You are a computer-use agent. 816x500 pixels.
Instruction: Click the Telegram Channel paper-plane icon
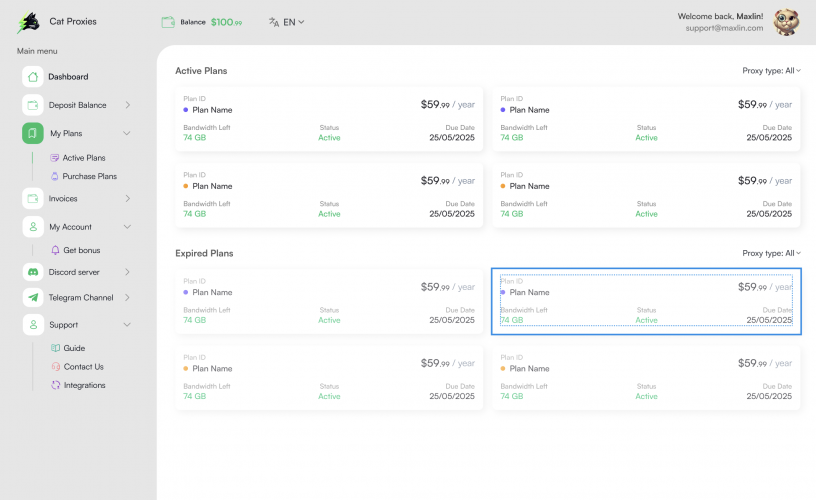point(33,298)
